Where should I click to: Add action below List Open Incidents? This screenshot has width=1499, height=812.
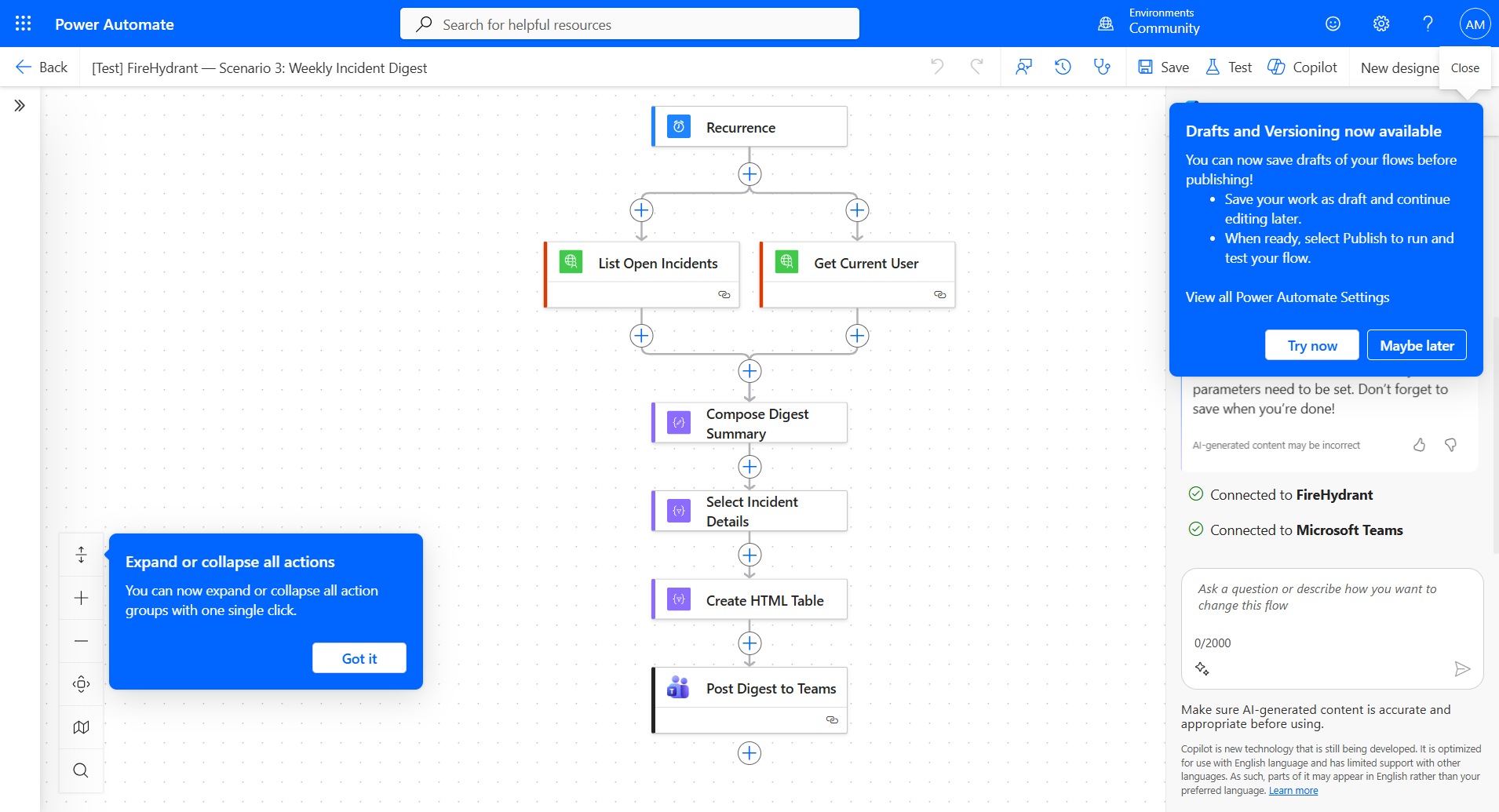point(641,336)
